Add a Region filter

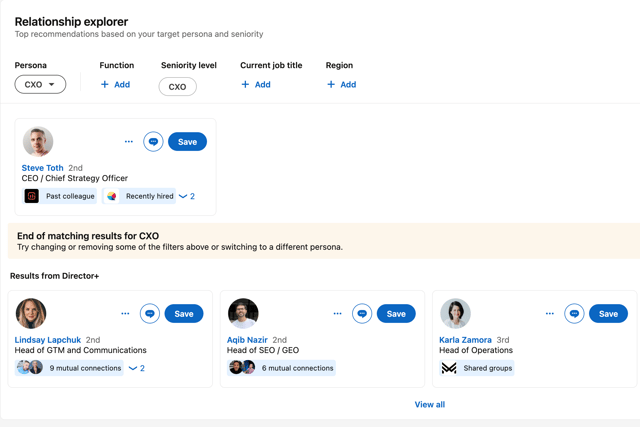point(342,85)
